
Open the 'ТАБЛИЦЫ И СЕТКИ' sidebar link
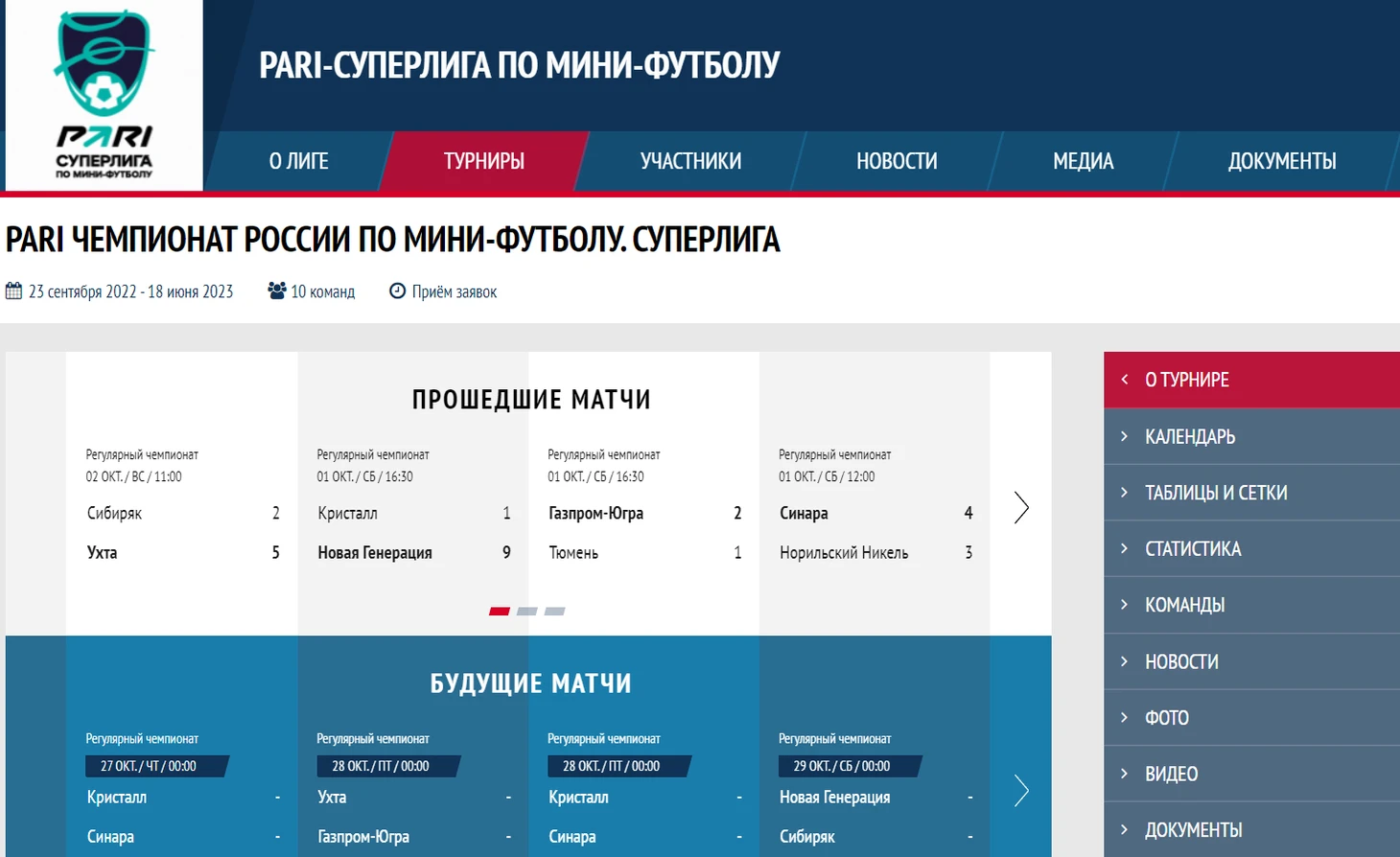(1216, 493)
